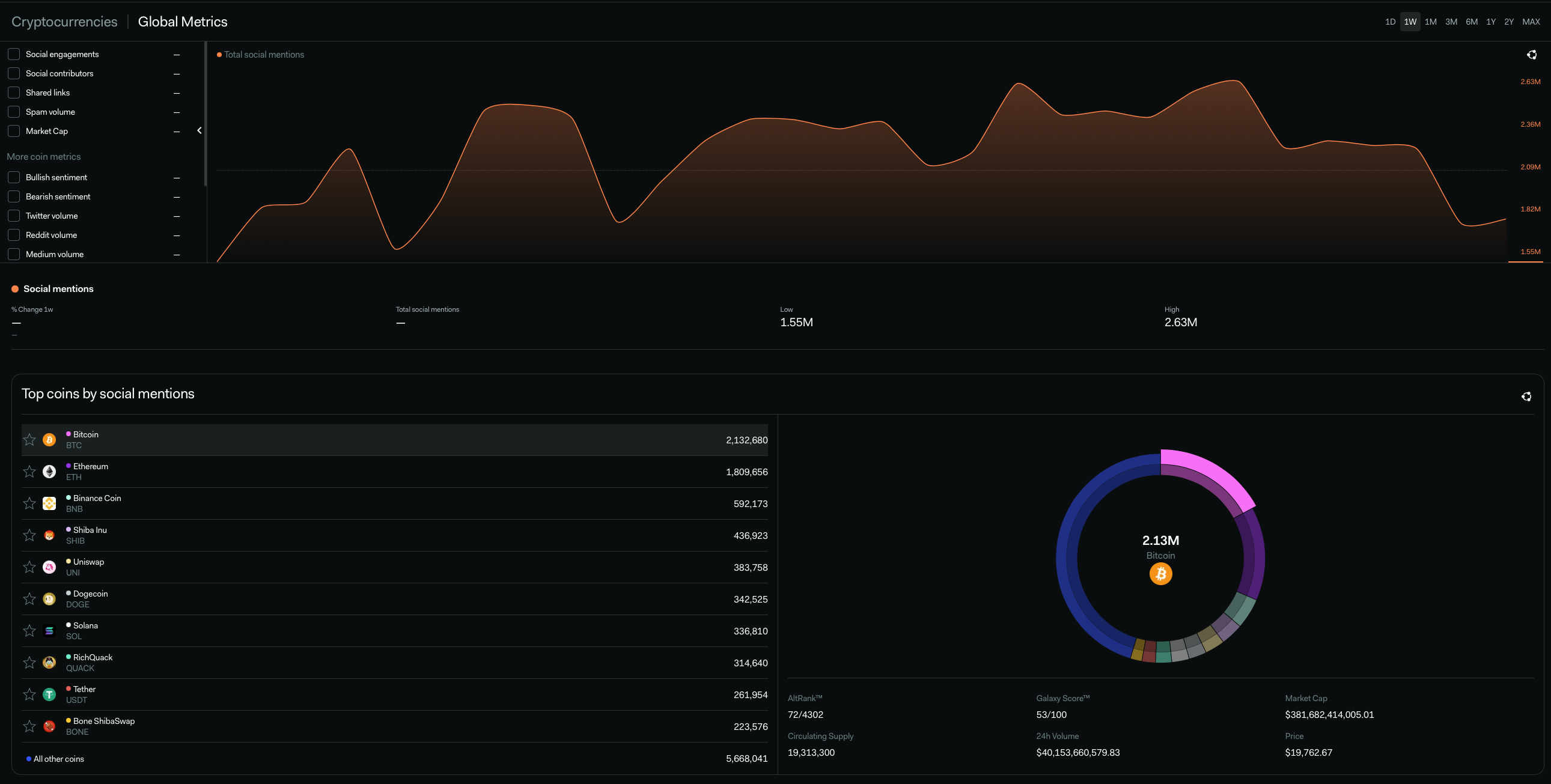Star the Tether coin row
Image resolution: width=1551 pixels, height=784 pixels.
click(29, 694)
